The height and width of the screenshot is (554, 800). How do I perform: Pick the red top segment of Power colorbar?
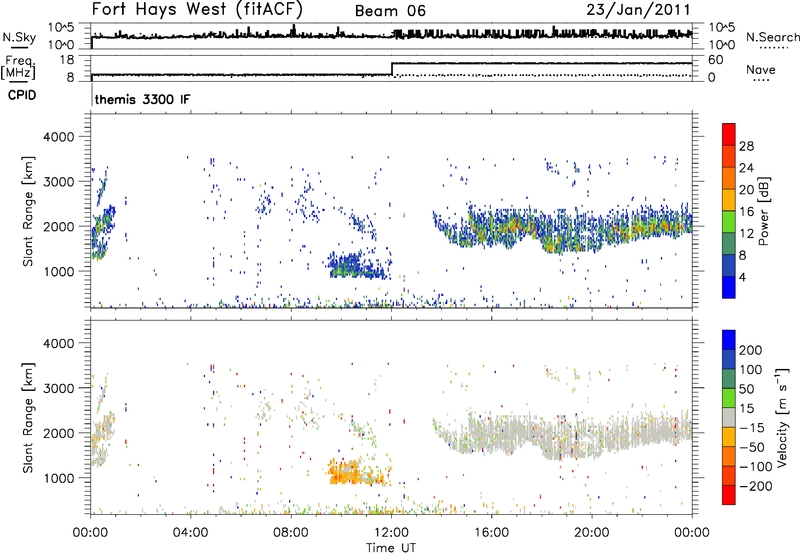click(729, 135)
